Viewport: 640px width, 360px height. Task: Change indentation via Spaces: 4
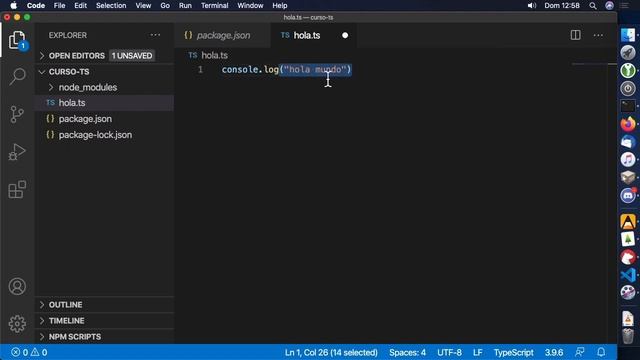[x=407, y=352]
